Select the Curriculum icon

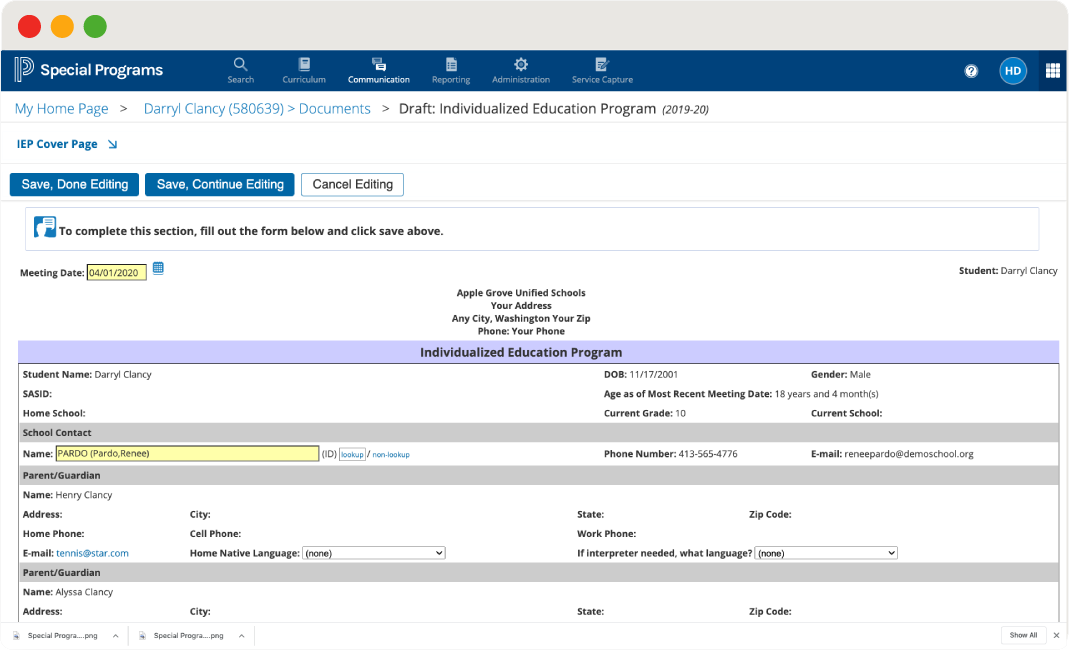[304, 69]
